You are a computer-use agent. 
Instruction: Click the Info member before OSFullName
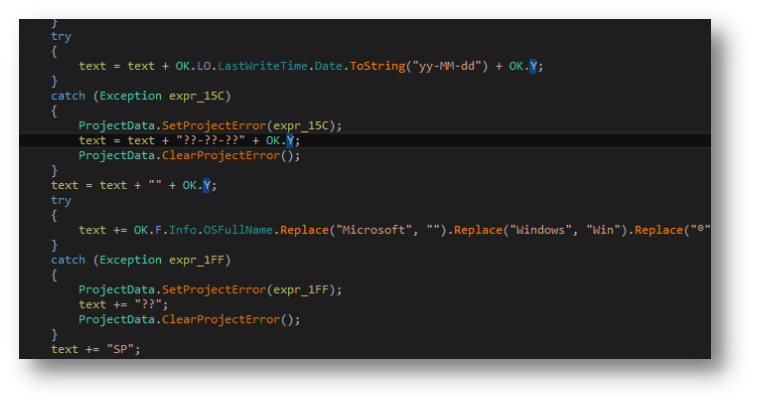click(x=182, y=230)
